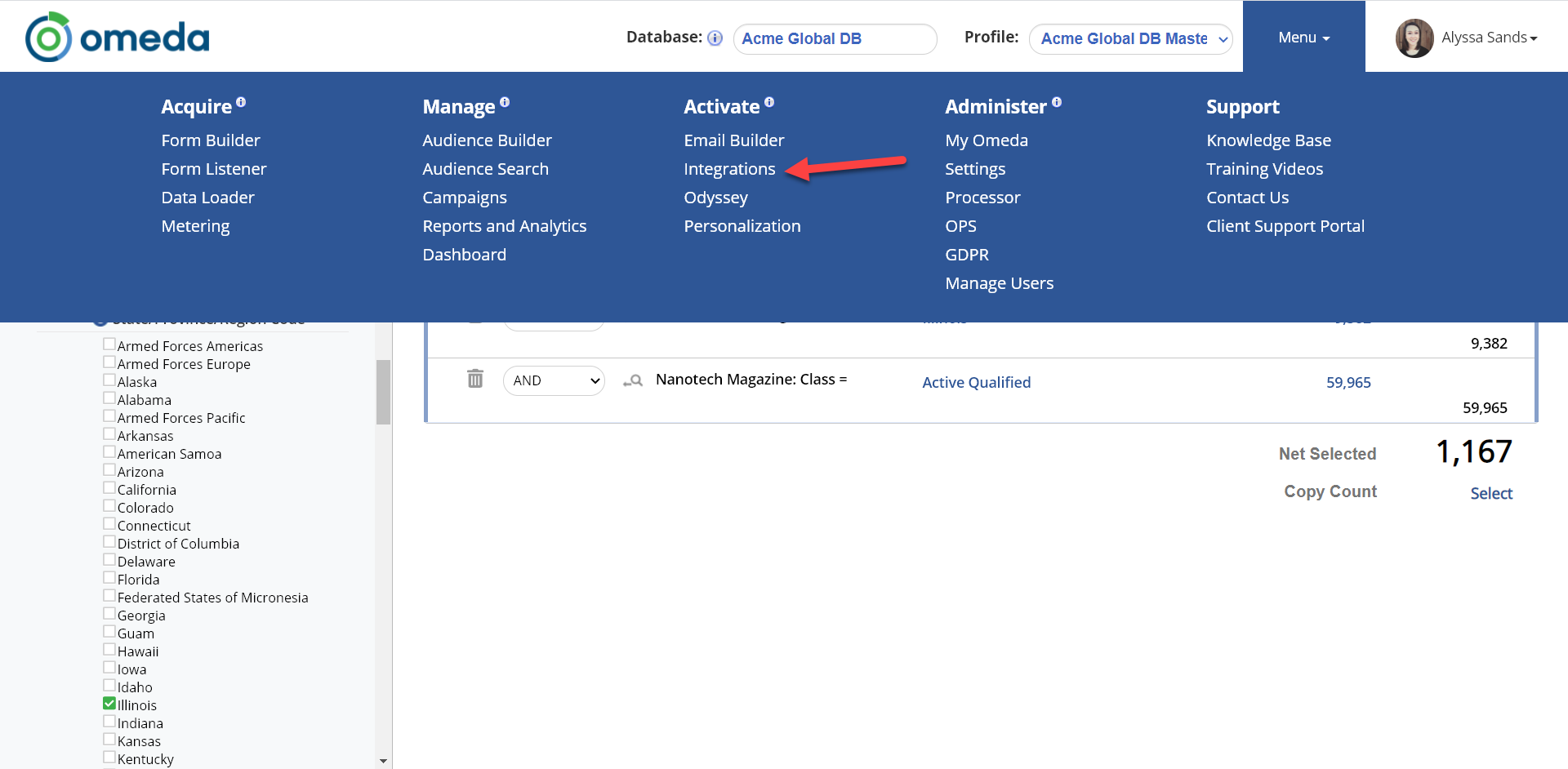
Task: Open Integrations under Activate
Action: pos(729,169)
